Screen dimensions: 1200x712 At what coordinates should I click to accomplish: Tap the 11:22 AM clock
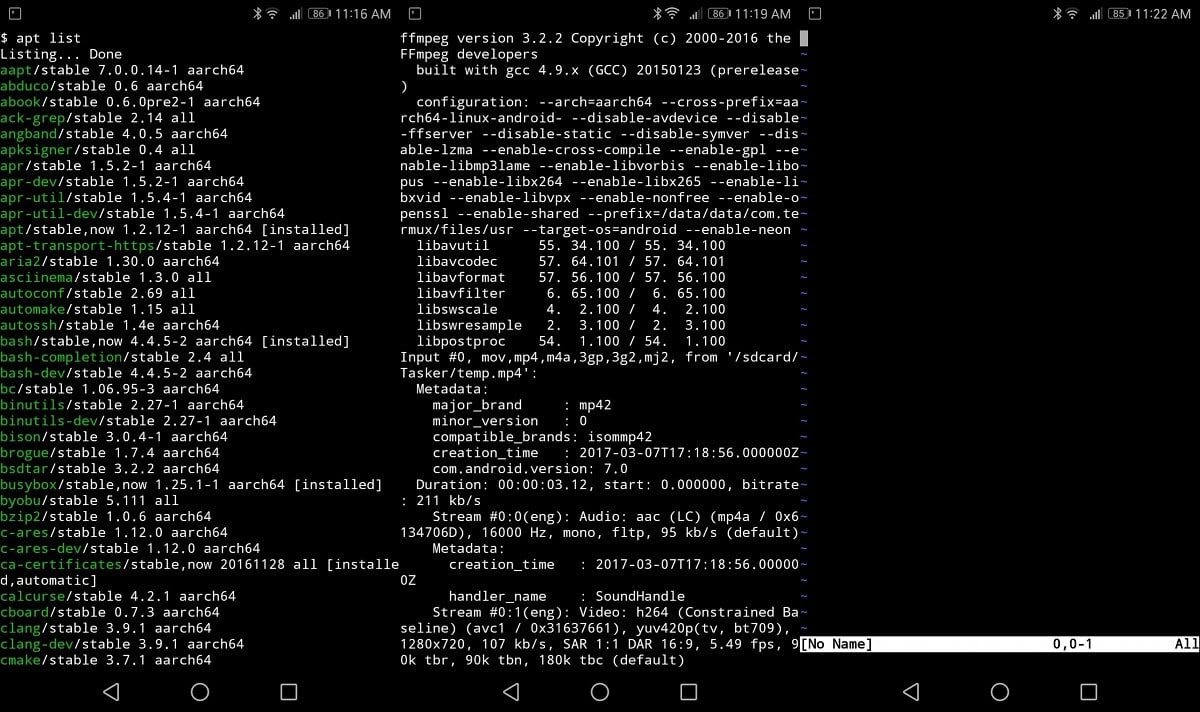[x=1164, y=14]
